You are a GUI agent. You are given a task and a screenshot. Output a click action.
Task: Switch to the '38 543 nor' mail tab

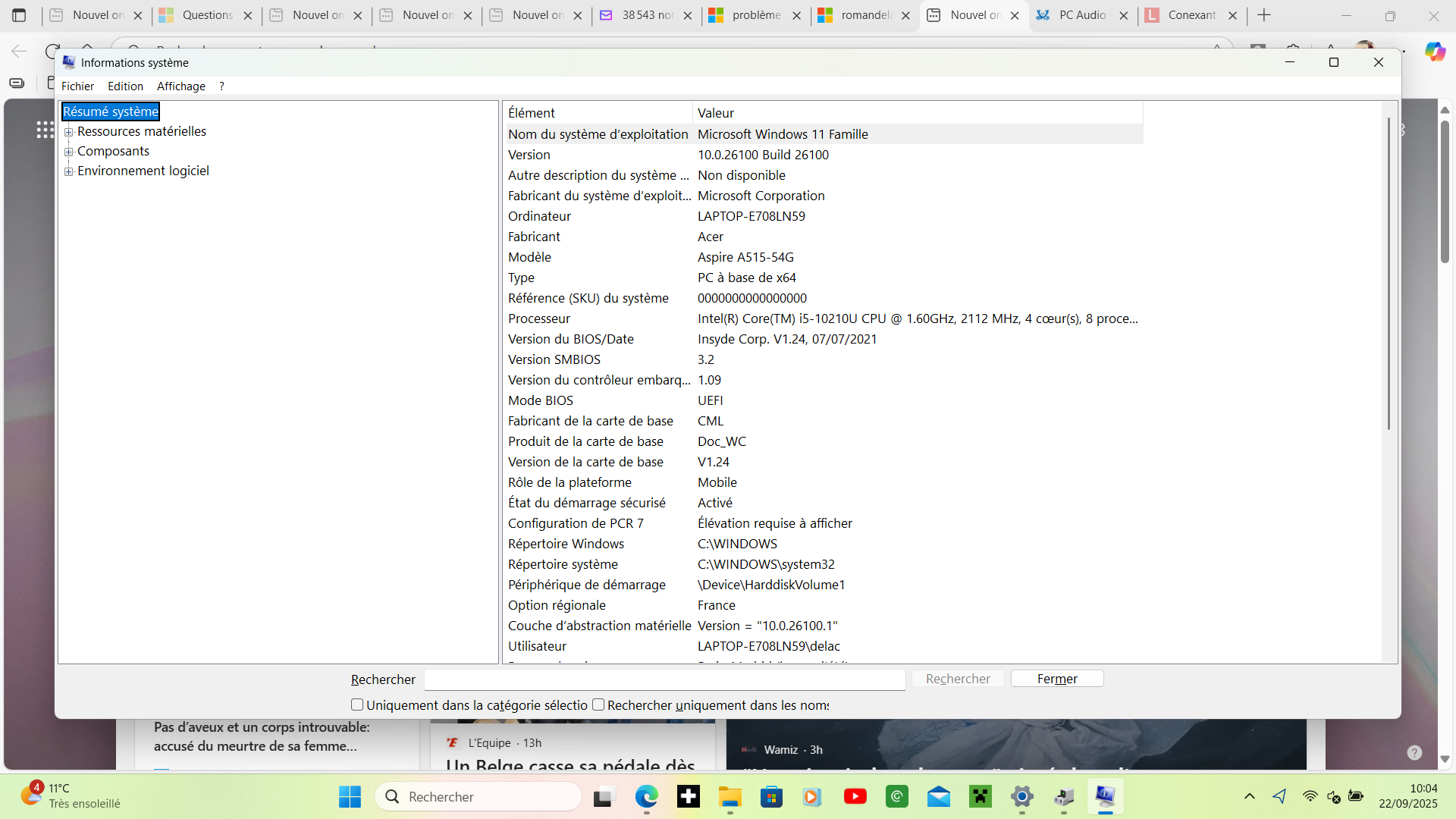pos(647,15)
